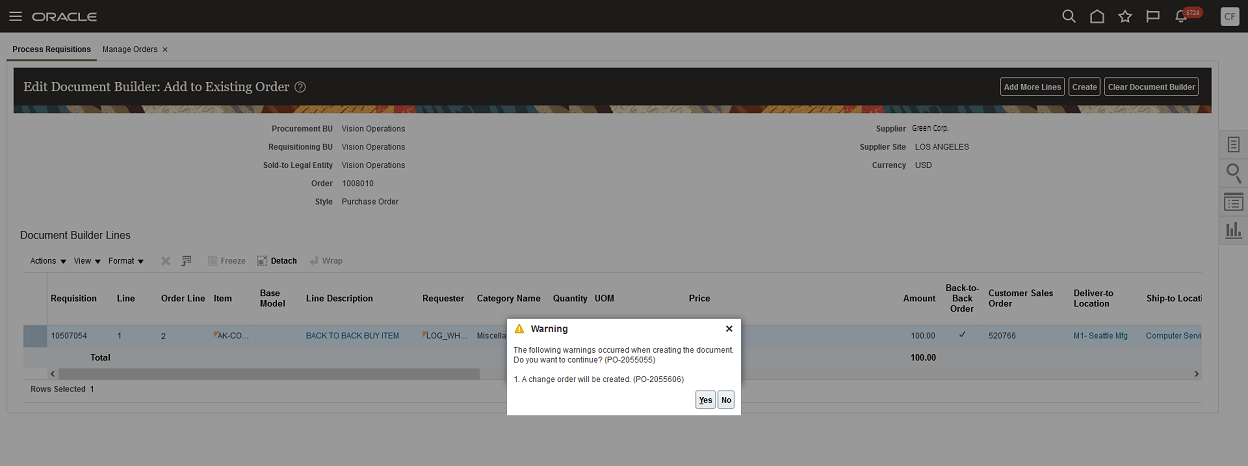Close the Warning dialog with X
The image size is (1248, 466).
coord(729,328)
